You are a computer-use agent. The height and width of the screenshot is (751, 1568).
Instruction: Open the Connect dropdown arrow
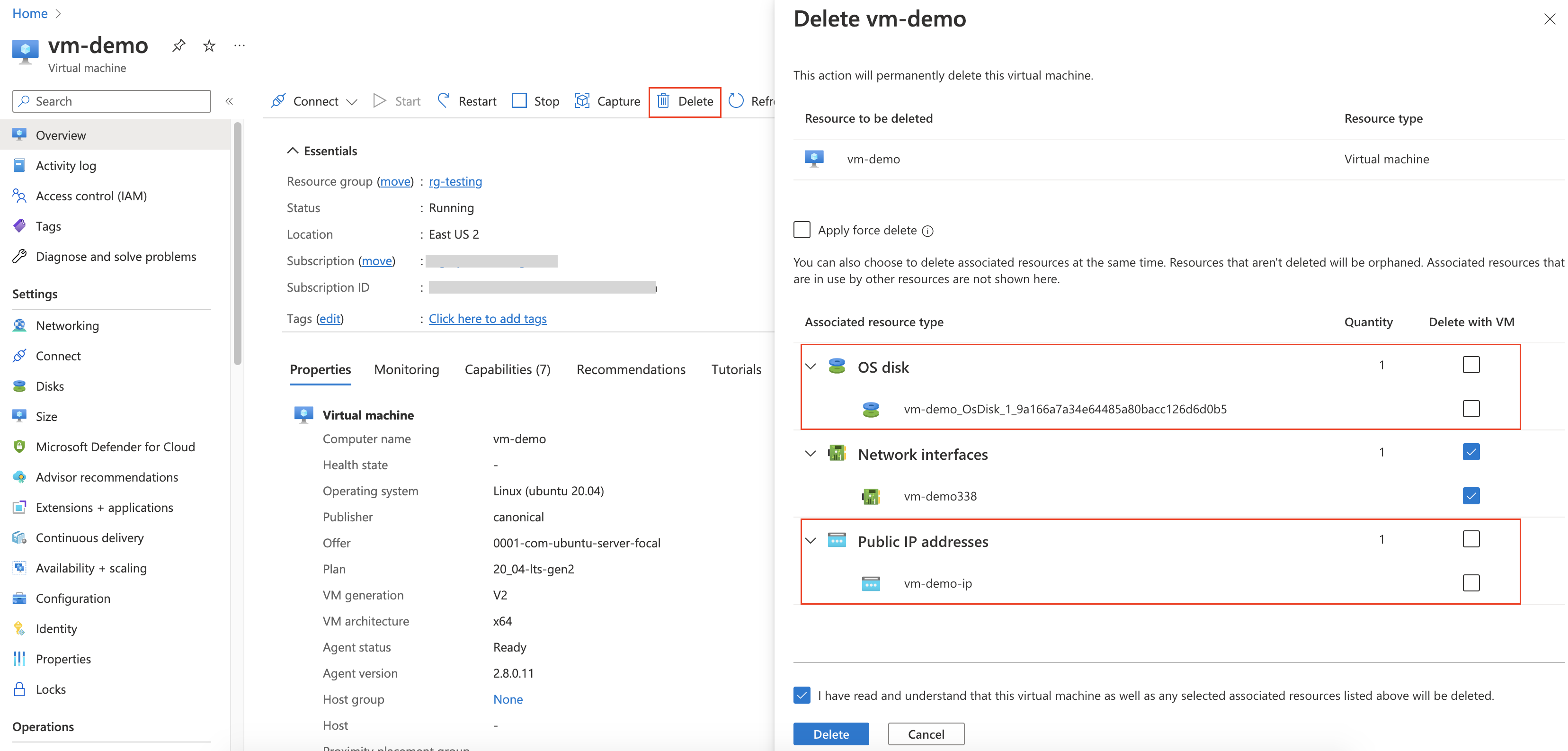pyautogui.click(x=352, y=102)
